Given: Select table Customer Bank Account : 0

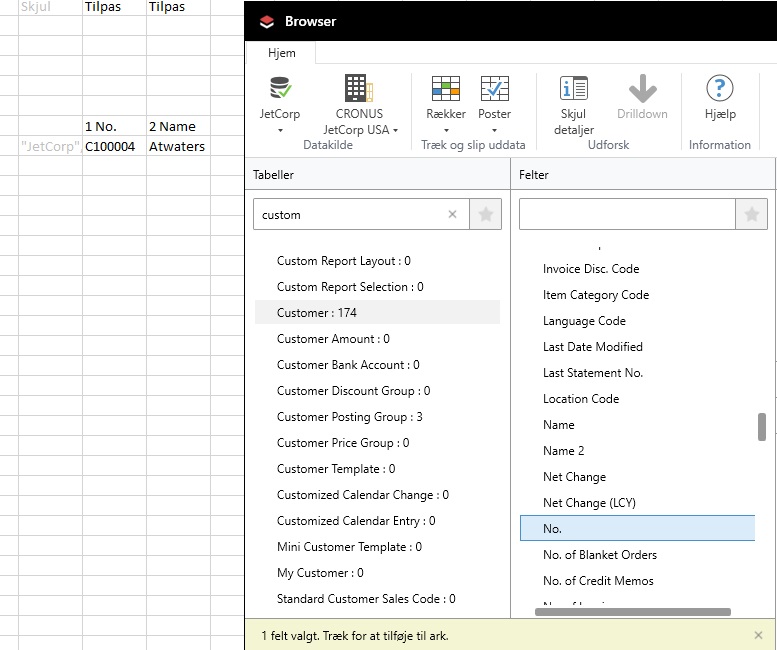Looking at the screenshot, I should [348, 365].
